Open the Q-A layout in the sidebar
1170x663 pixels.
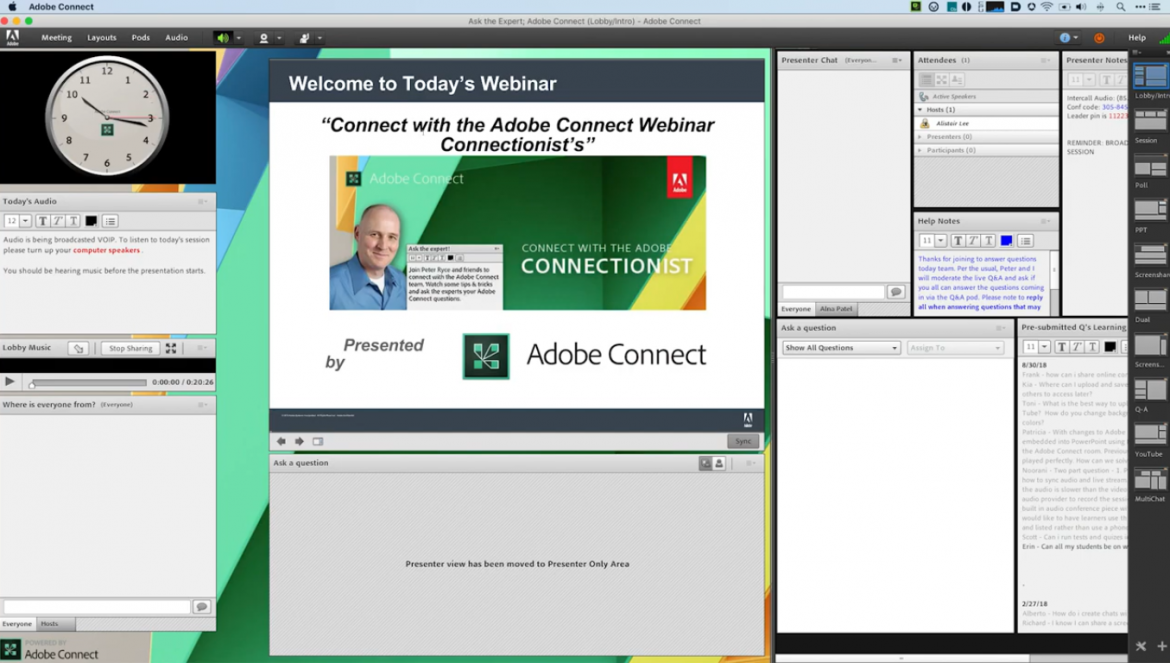tap(1148, 388)
